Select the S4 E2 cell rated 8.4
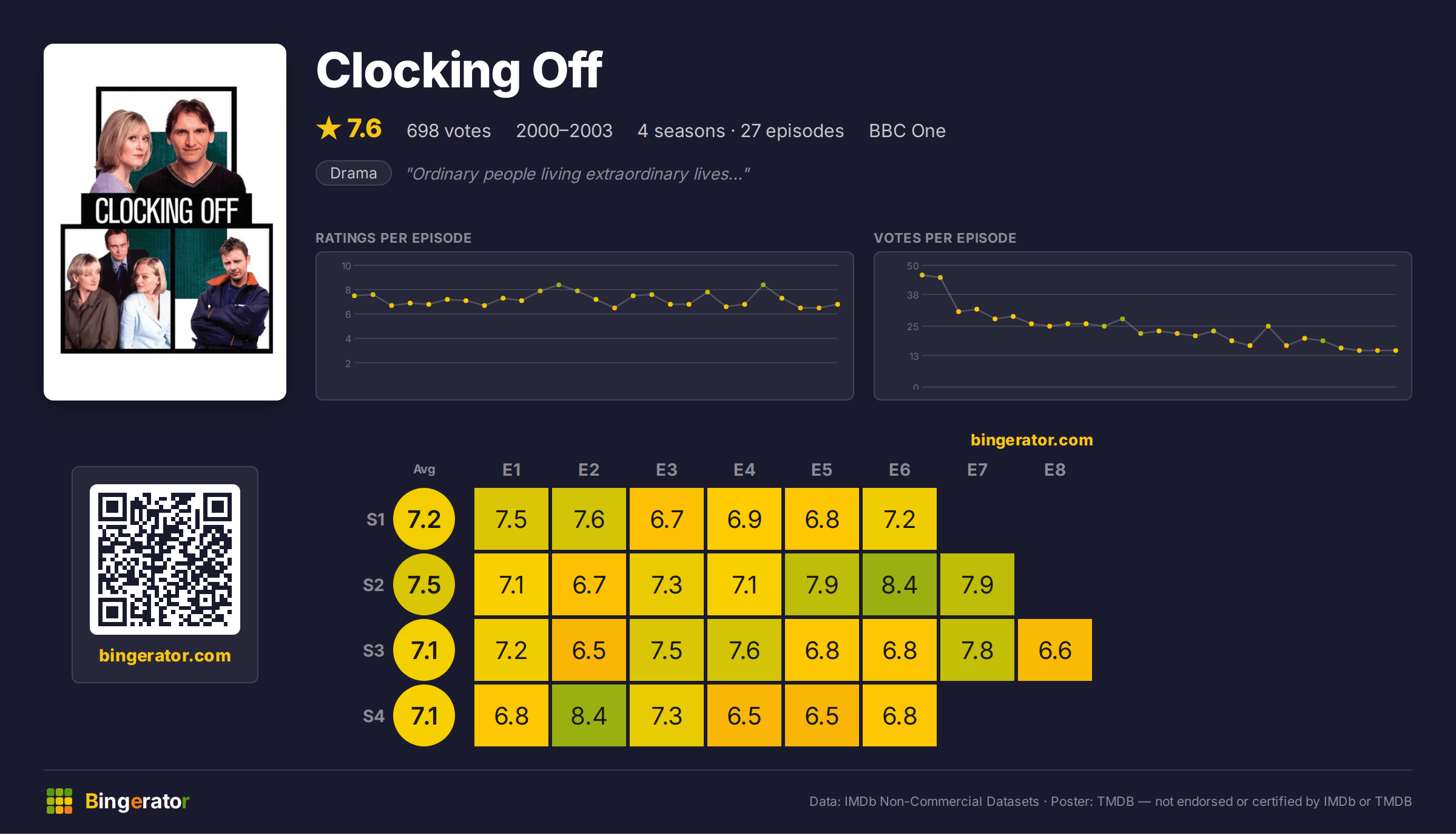 (589, 715)
